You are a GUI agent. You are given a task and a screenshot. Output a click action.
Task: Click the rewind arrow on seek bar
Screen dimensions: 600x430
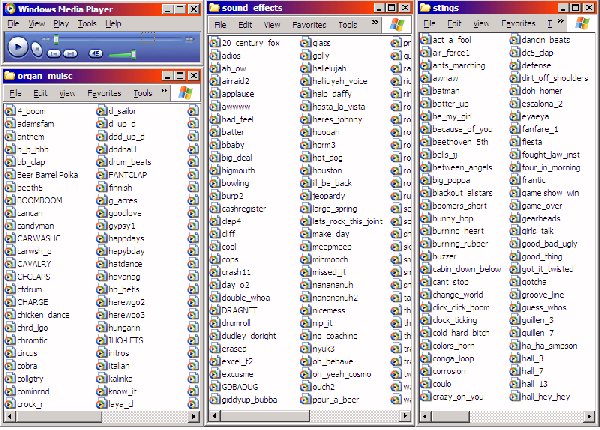(46, 39)
